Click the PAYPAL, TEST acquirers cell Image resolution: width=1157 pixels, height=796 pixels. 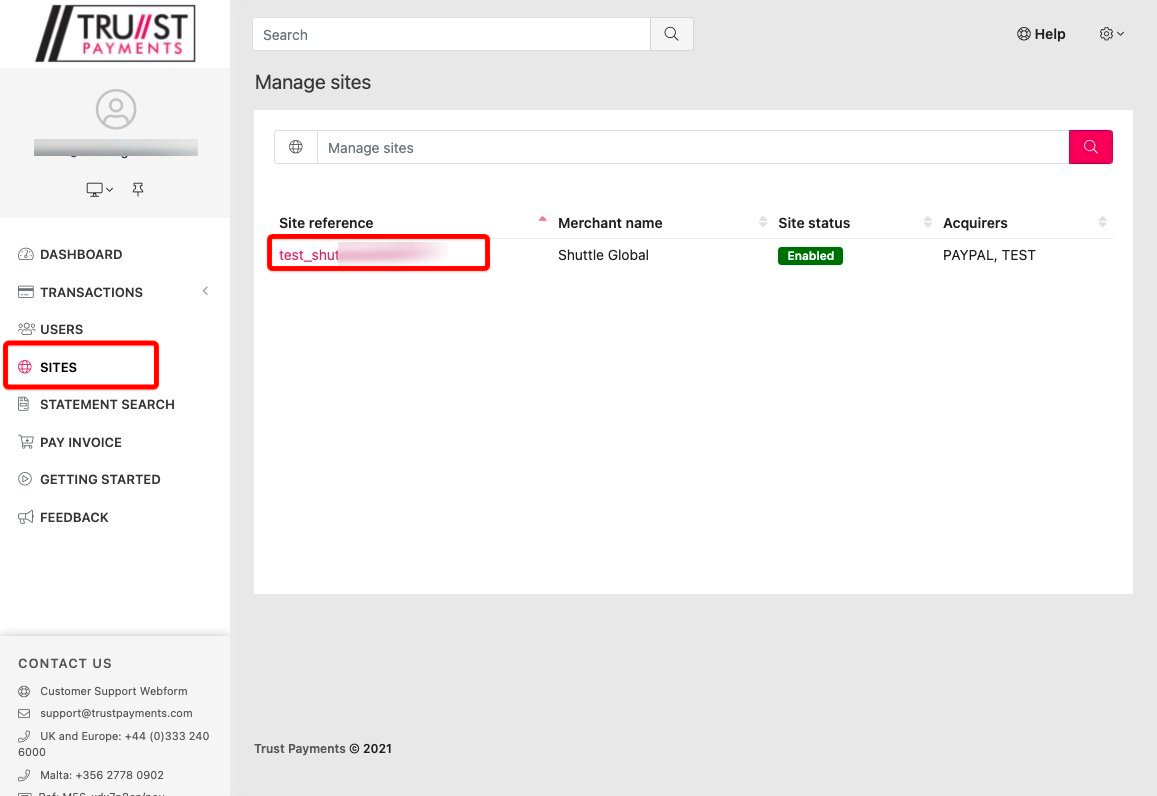[x=989, y=255]
